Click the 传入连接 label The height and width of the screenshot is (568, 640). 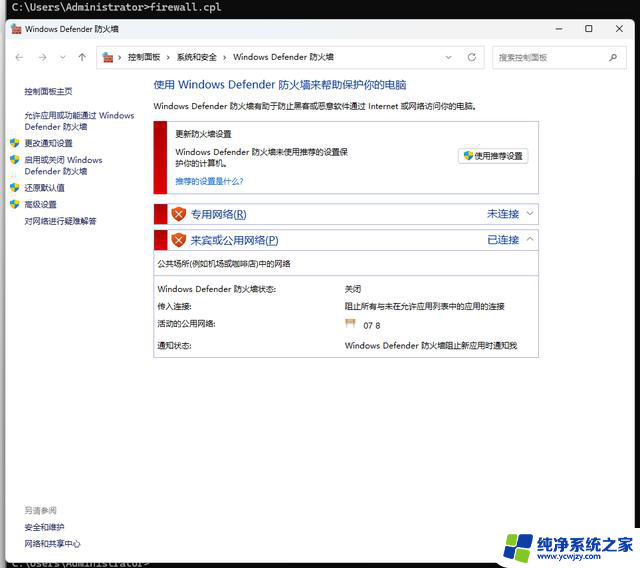point(174,306)
